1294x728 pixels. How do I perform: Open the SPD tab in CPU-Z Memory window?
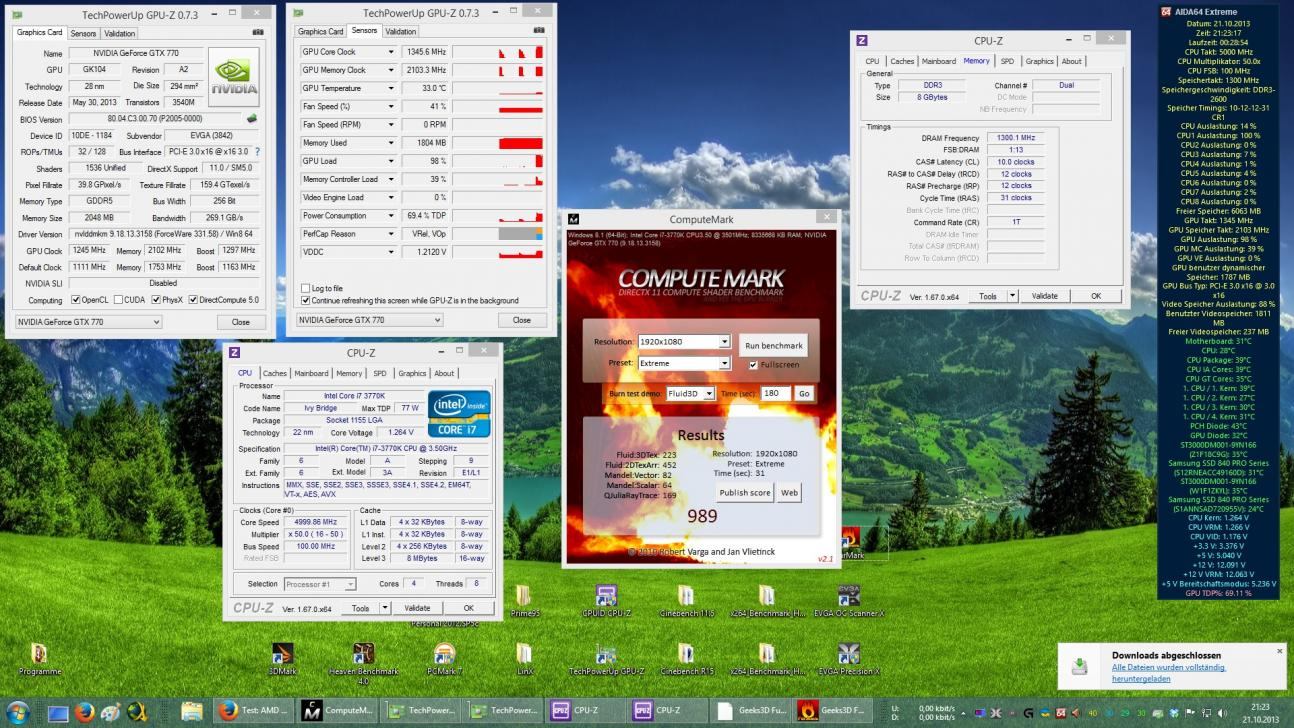click(1007, 61)
